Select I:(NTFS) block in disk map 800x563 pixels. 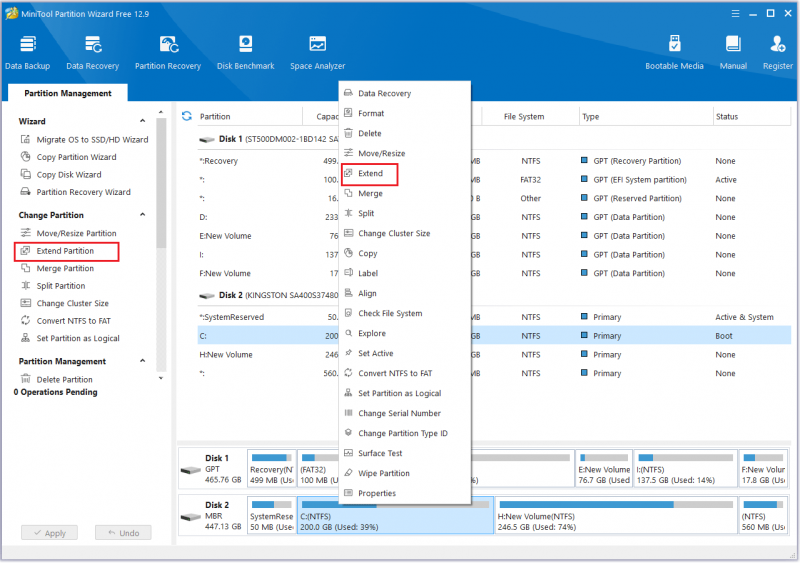(685, 468)
